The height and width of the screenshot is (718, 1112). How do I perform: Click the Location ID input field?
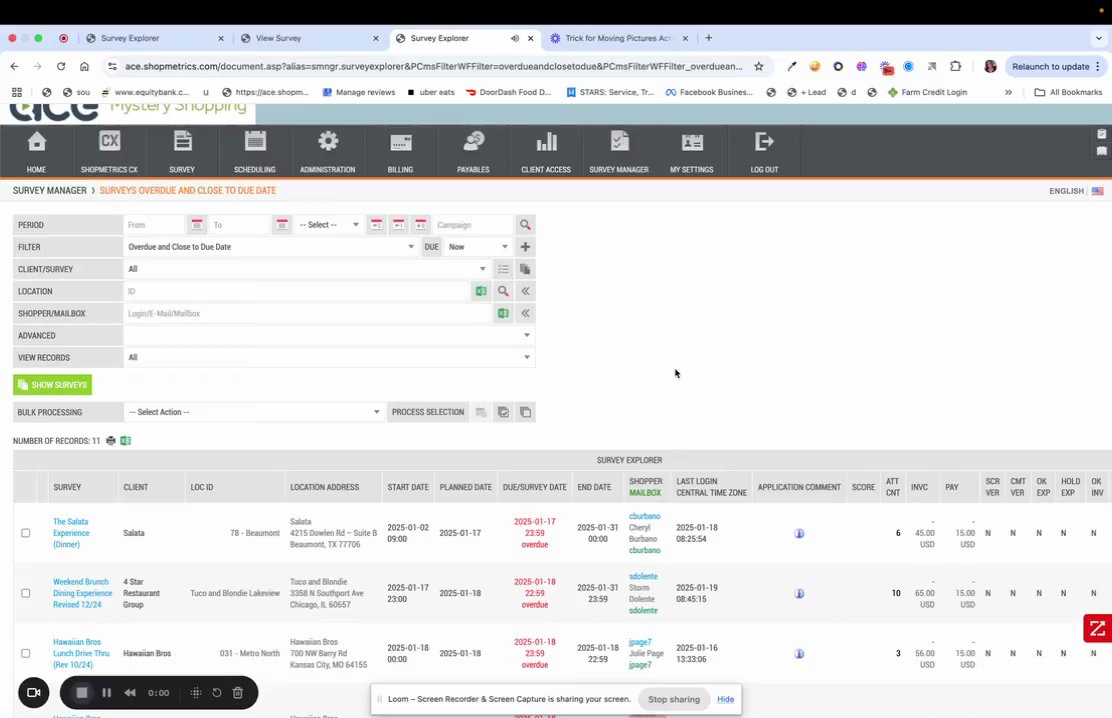(296, 291)
